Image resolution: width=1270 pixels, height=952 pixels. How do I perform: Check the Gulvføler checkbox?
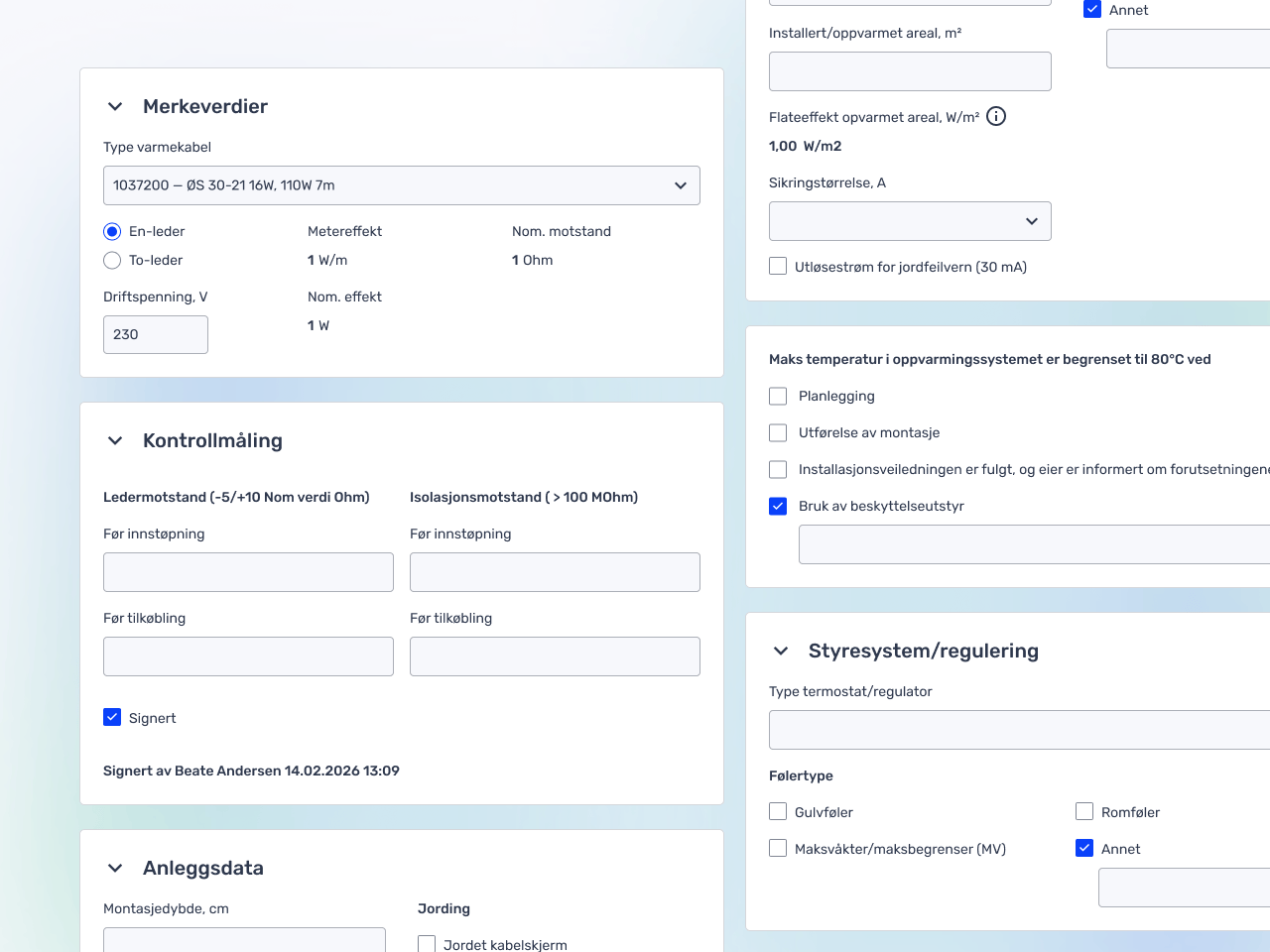click(x=778, y=811)
